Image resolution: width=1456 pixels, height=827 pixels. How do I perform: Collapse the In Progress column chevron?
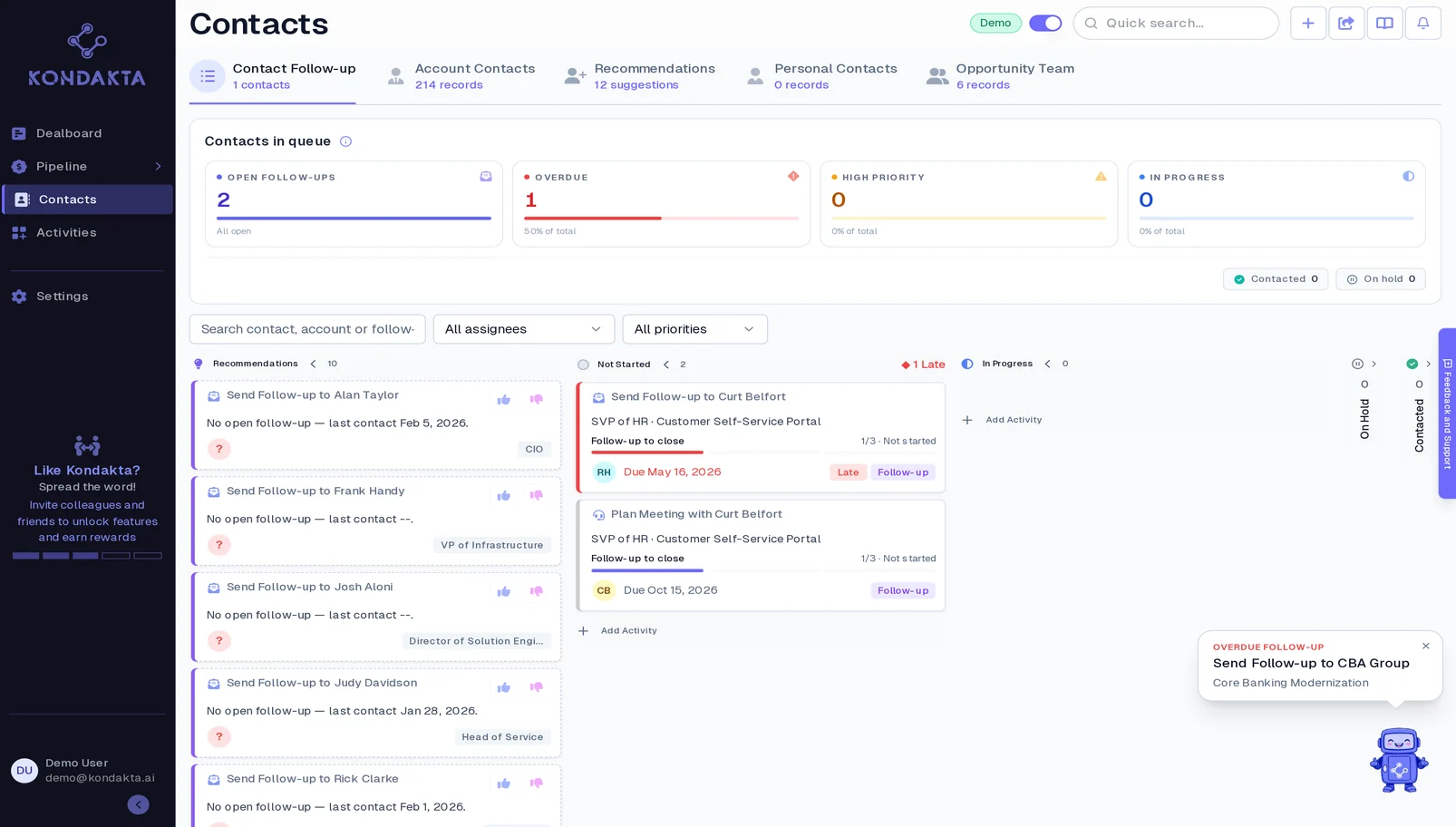coord(1048,364)
